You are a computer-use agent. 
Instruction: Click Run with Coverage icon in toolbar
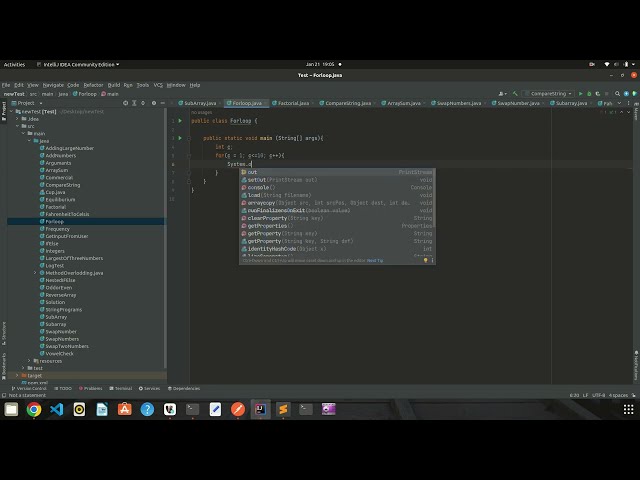pos(598,93)
